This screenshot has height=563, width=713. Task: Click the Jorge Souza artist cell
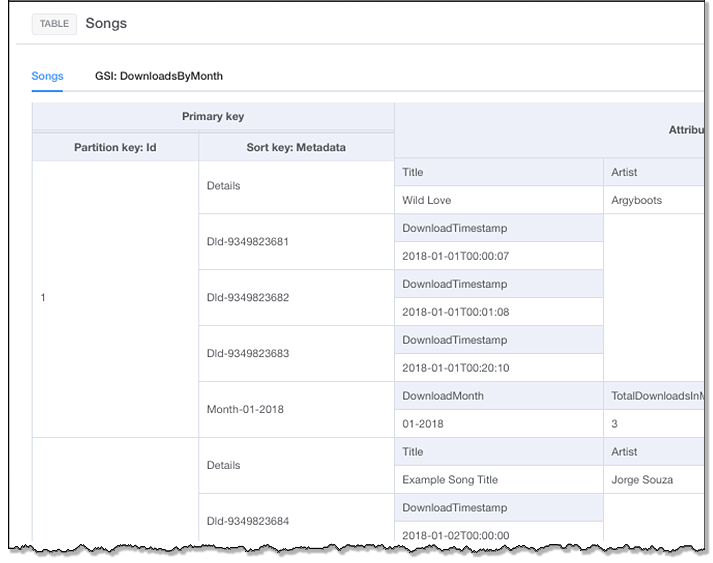coord(642,480)
